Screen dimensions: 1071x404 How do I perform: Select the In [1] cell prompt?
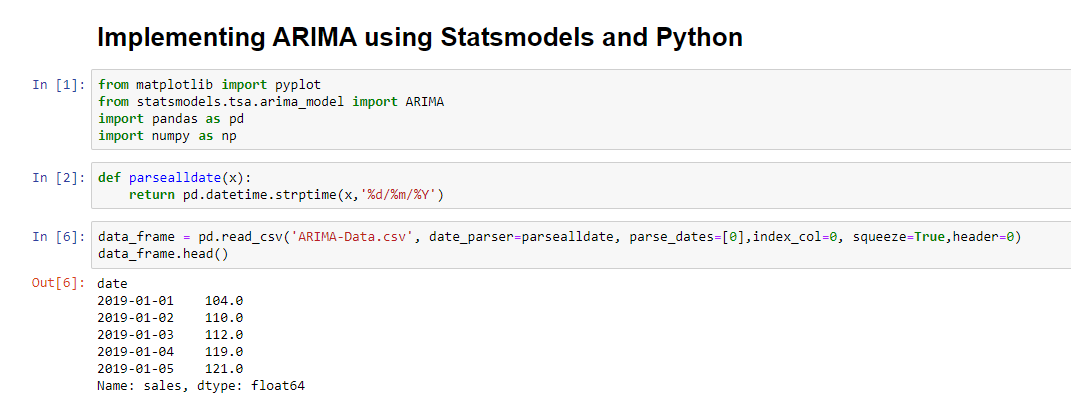(59, 85)
